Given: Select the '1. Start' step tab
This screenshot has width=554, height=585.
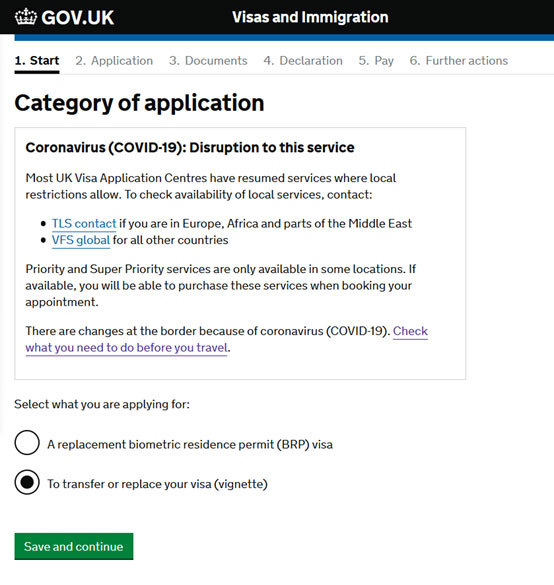Looking at the screenshot, I should [x=37, y=60].
